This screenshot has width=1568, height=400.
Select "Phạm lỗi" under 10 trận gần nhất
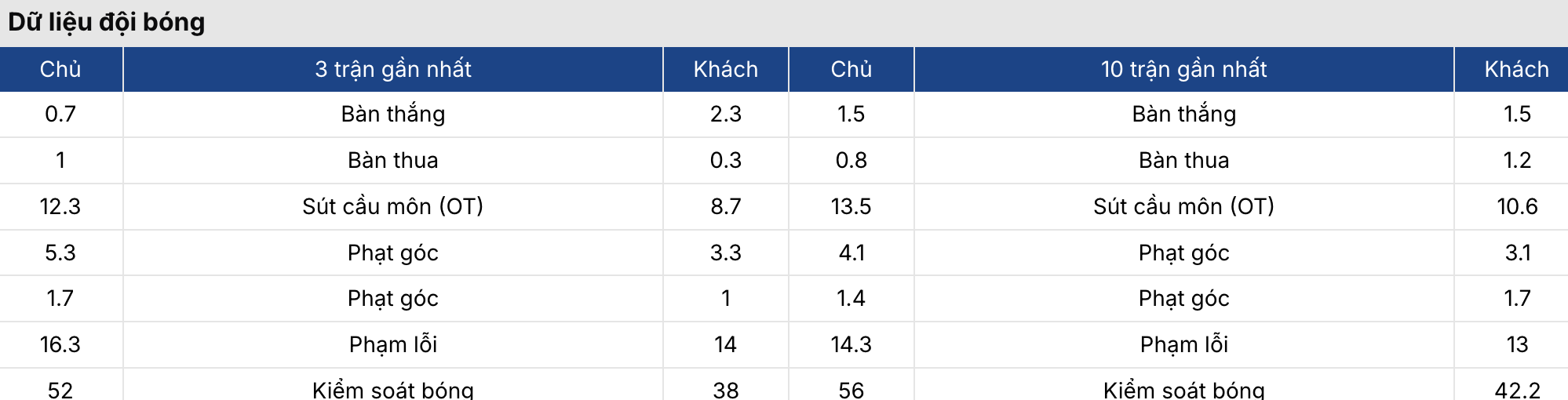1183,344
